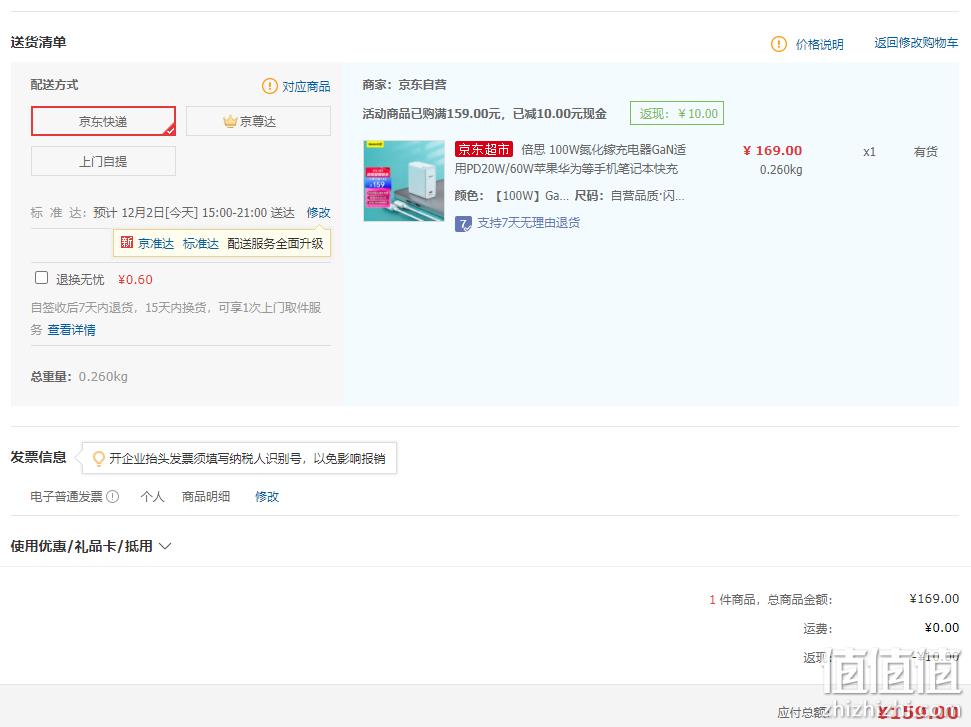The height and width of the screenshot is (727, 971).
Task: Select 京东快递 delivery method
Action: coord(103,121)
